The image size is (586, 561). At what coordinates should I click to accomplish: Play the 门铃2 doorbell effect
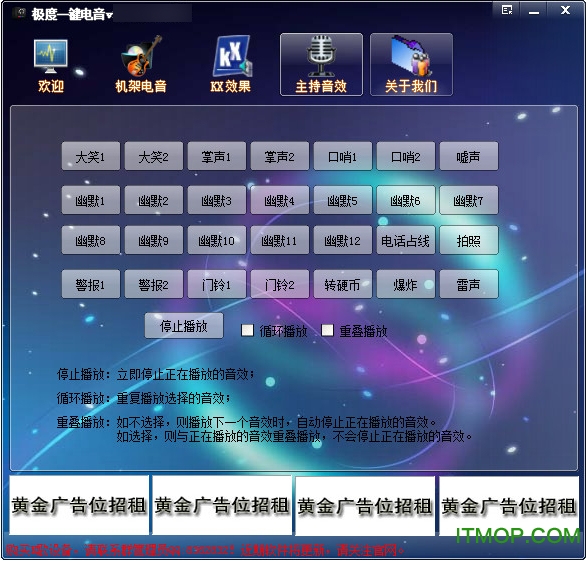click(x=280, y=284)
